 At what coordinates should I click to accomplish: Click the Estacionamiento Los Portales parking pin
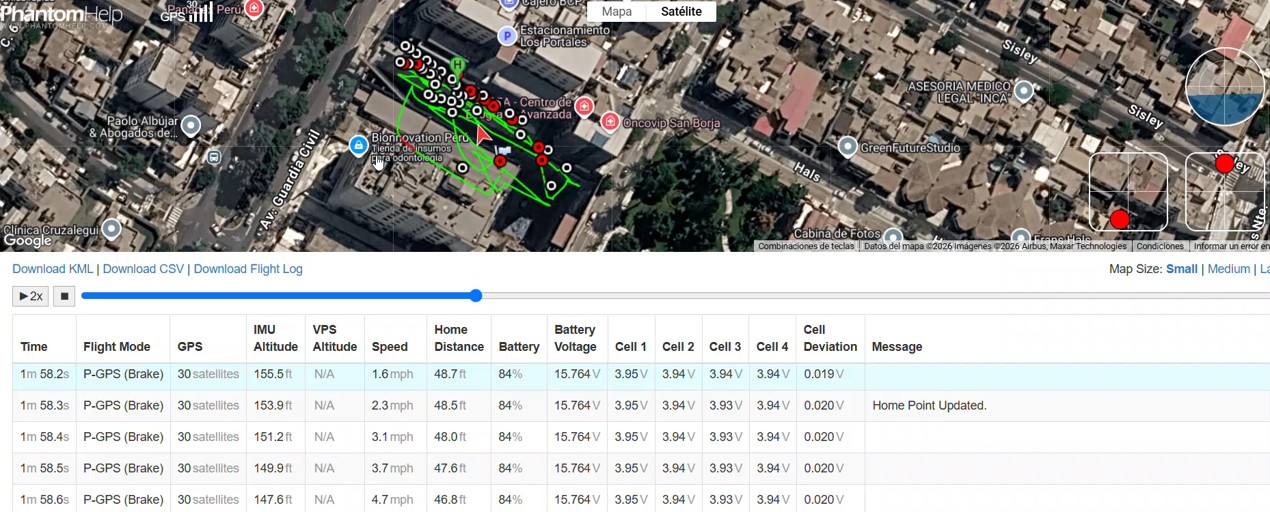(x=507, y=36)
